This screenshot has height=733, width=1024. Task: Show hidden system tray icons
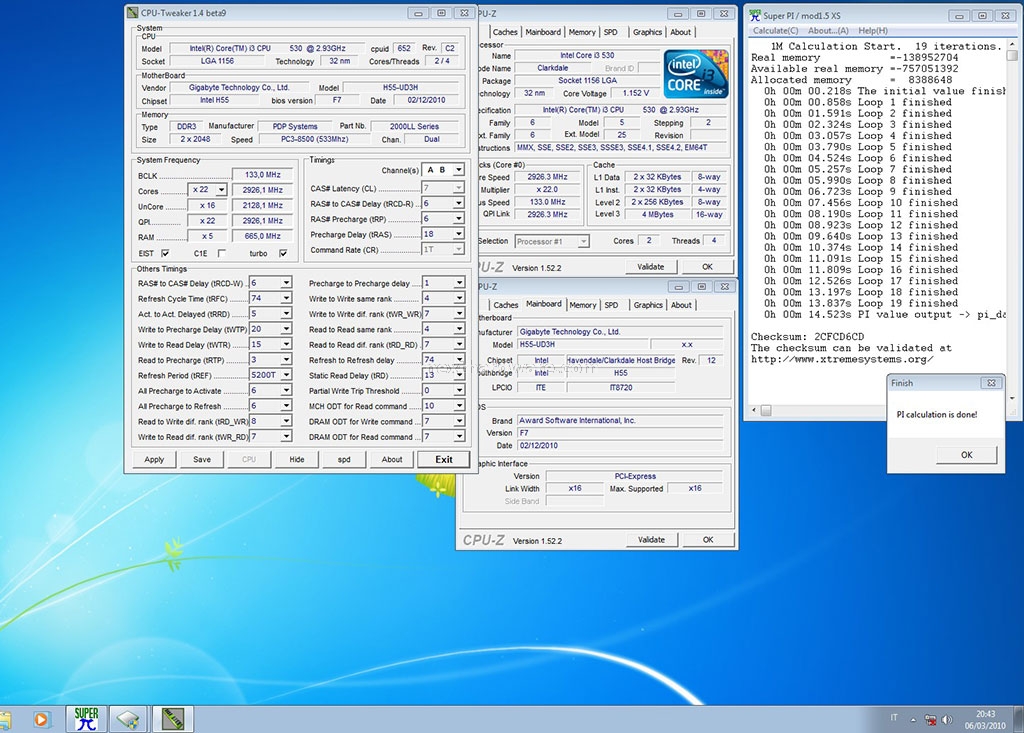point(913,720)
